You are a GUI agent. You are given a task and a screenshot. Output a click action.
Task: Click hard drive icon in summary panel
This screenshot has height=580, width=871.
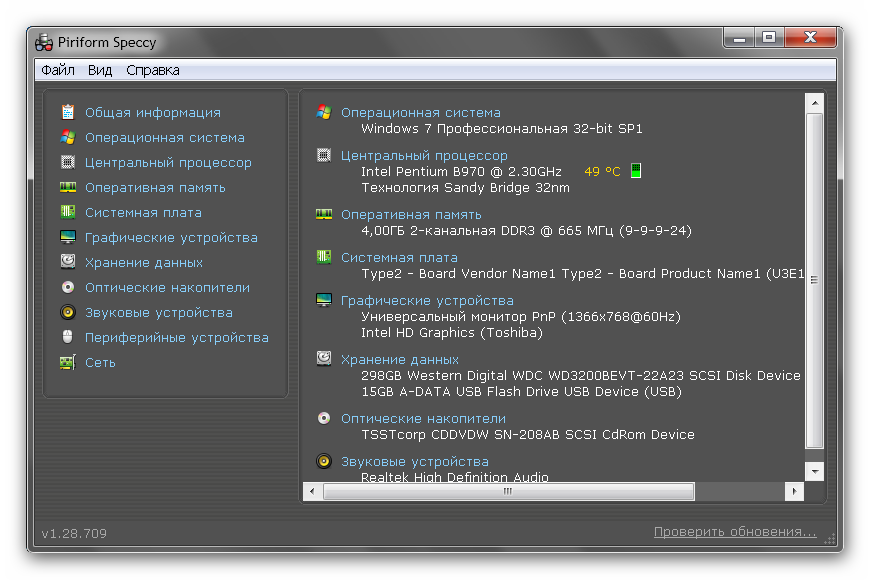324,358
